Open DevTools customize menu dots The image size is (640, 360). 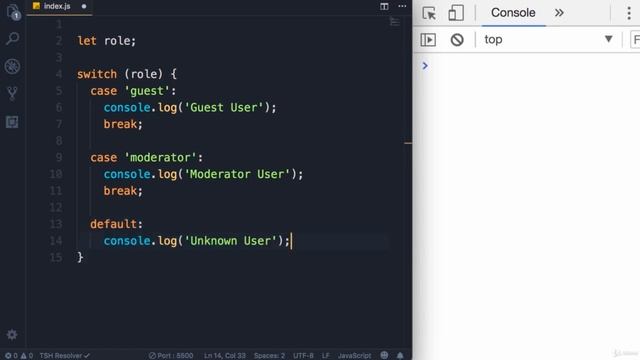pos(629,13)
